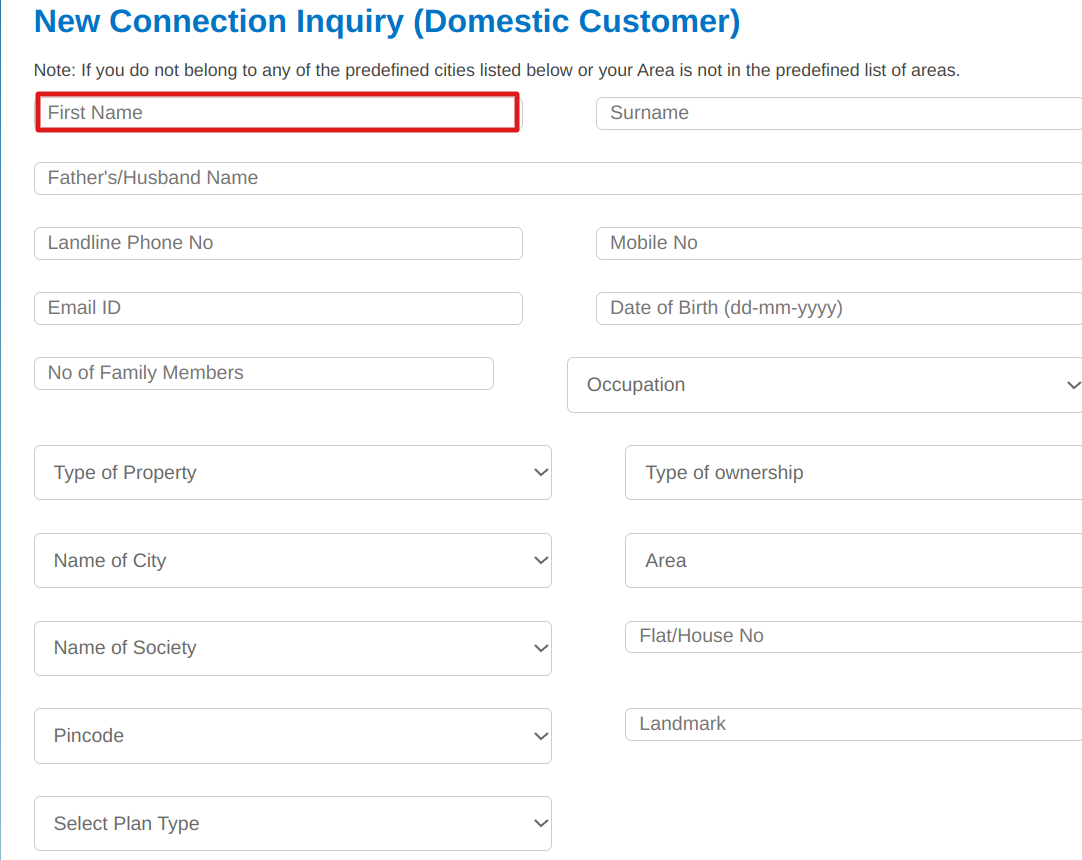Open the Occupation dropdown

click(824, 385)
